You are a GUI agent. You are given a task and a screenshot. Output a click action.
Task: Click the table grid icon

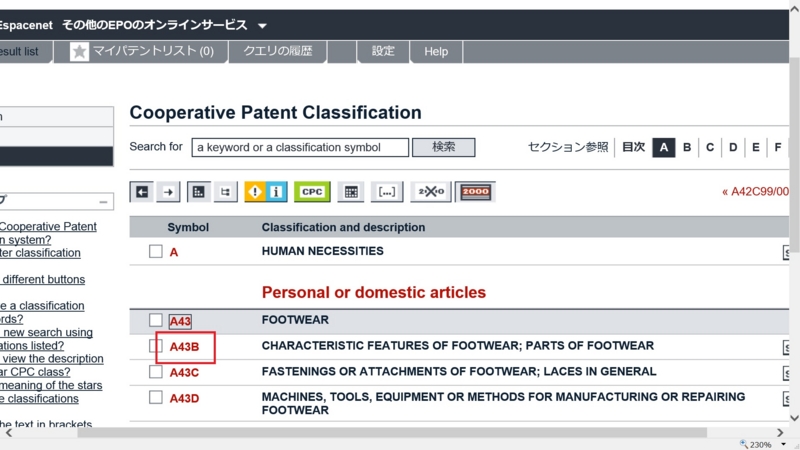pos(351,192)
